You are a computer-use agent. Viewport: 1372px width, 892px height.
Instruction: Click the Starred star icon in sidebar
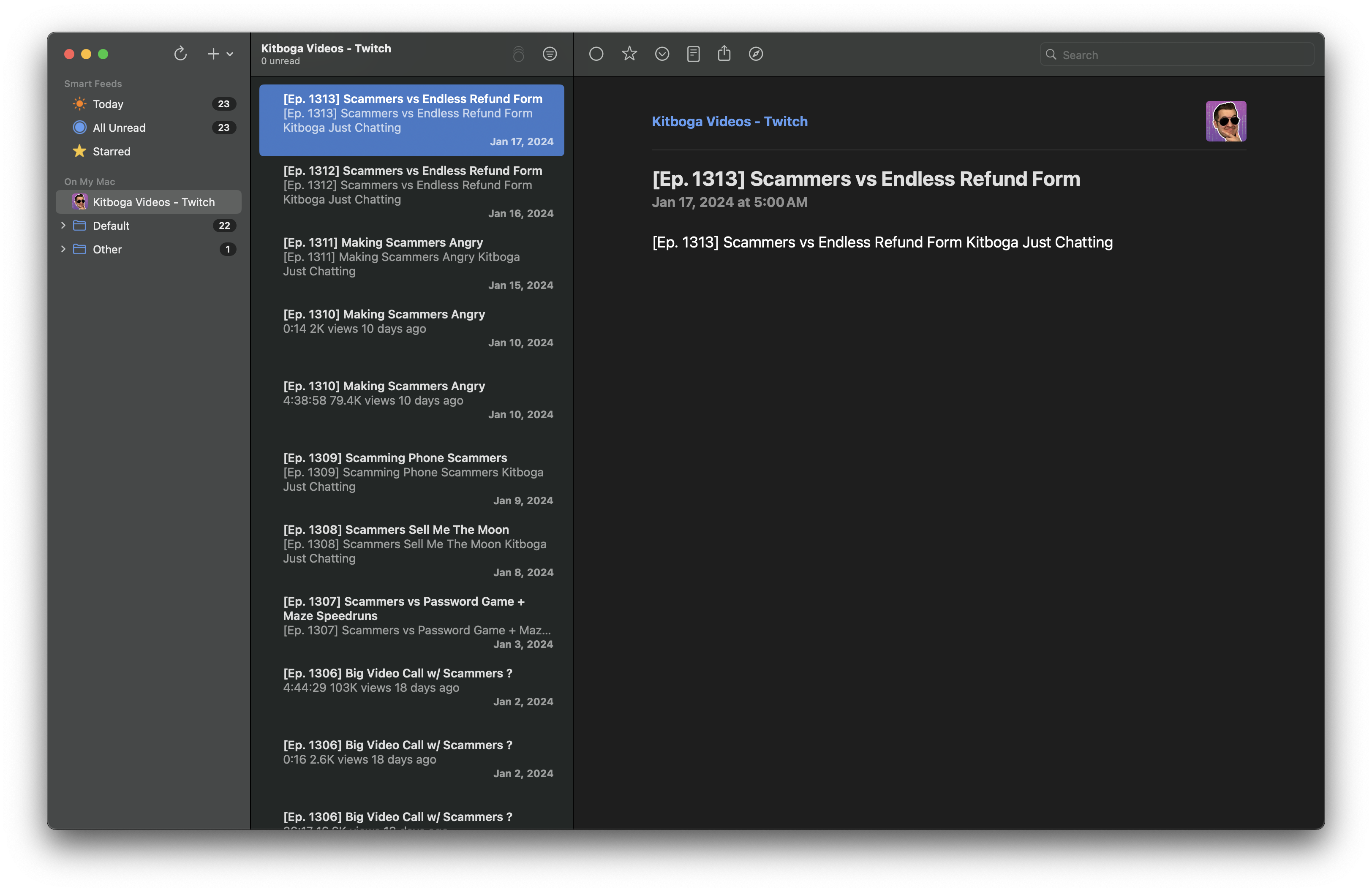coord(79,151)
